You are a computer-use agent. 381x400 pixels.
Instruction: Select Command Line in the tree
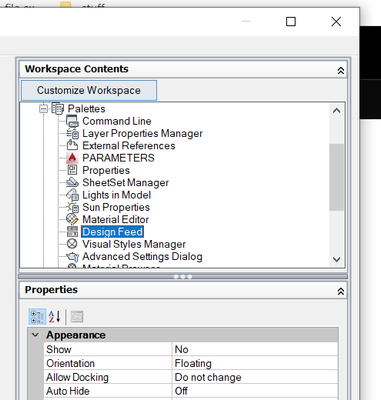pos(117,121)
